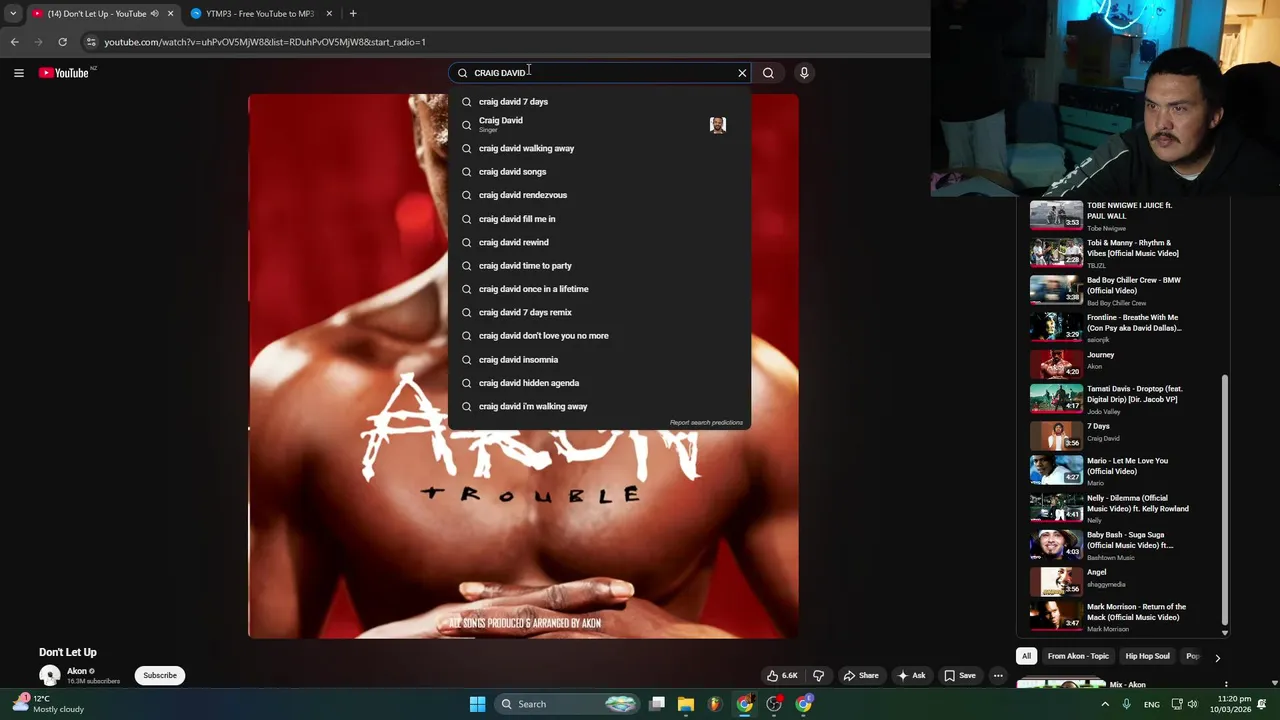The height and width of the screenshot is (720, 1280).
Task: Switch to 'YTMP3 - Free YouTube to MP3' tab
Action: [x=260, y=14]
